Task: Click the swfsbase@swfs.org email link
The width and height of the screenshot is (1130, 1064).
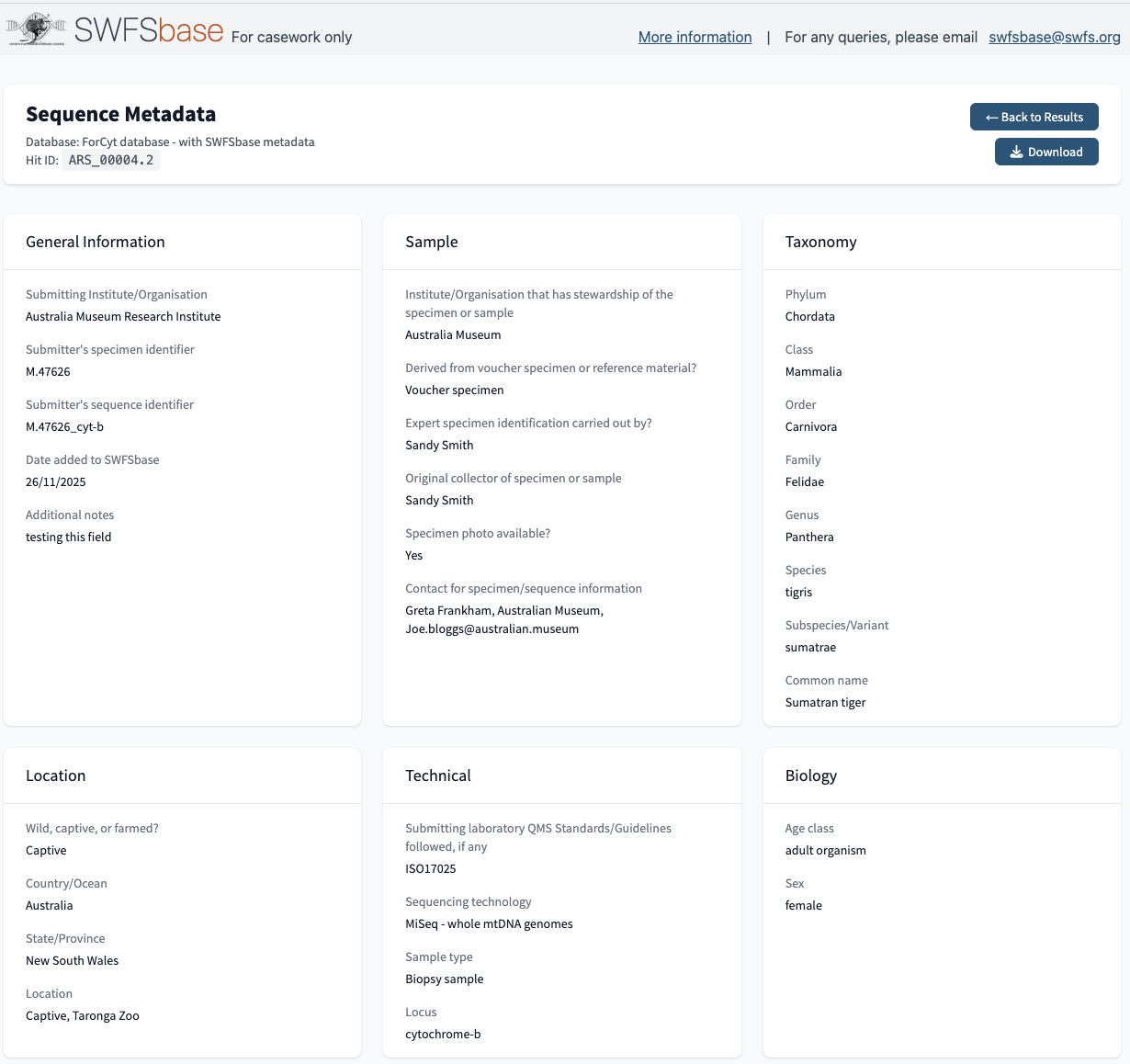Action: pos(1054,37)
